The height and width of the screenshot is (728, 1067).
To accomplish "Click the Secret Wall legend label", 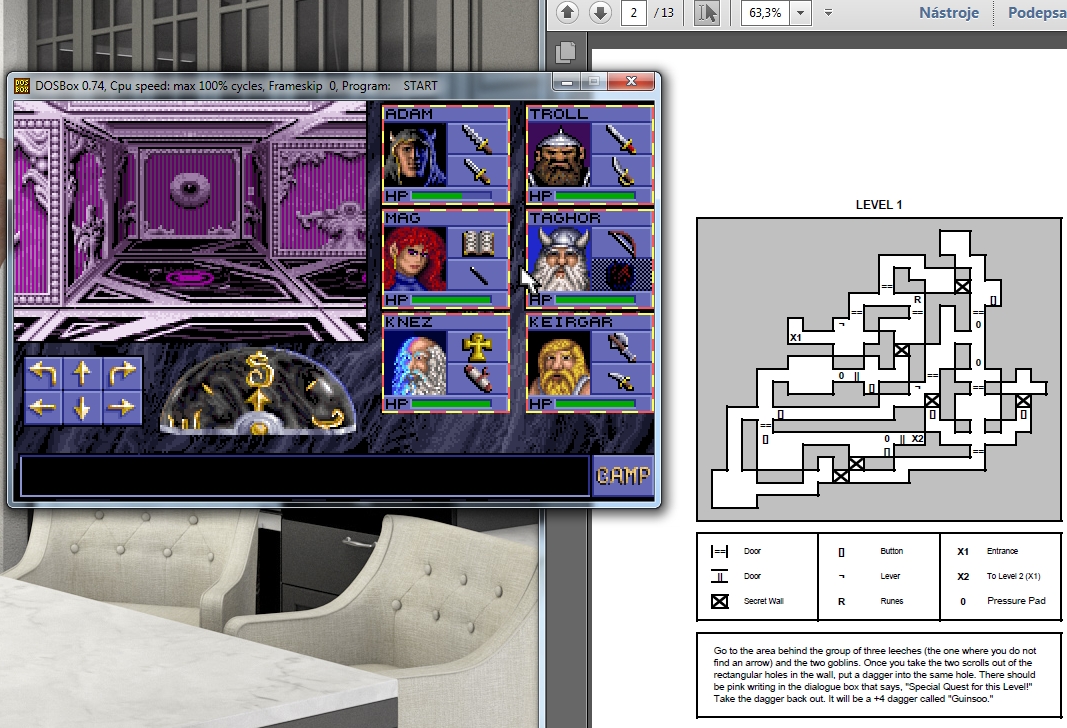I will pos(764,601).
